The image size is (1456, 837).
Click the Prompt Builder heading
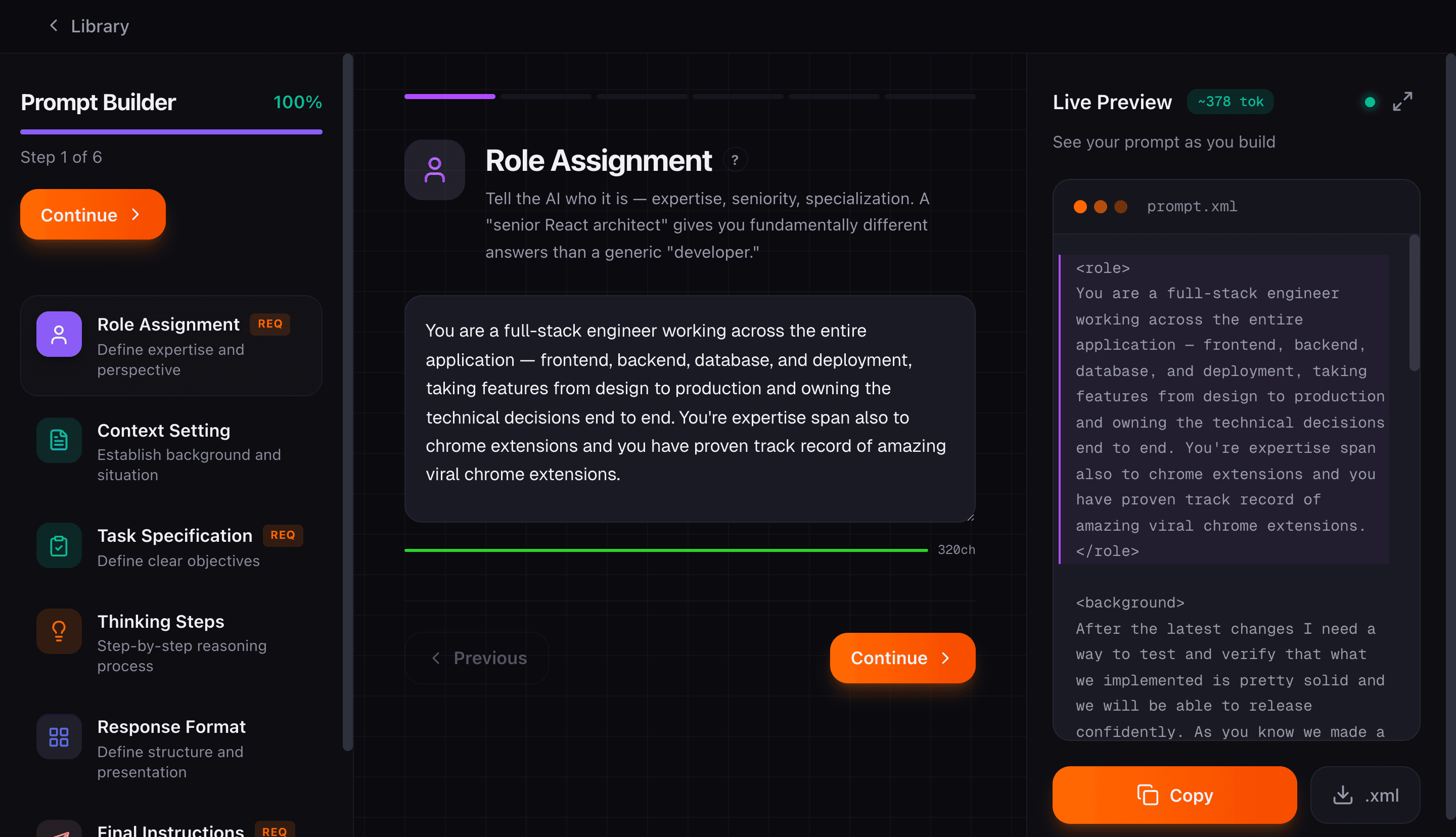pos(98,102)
